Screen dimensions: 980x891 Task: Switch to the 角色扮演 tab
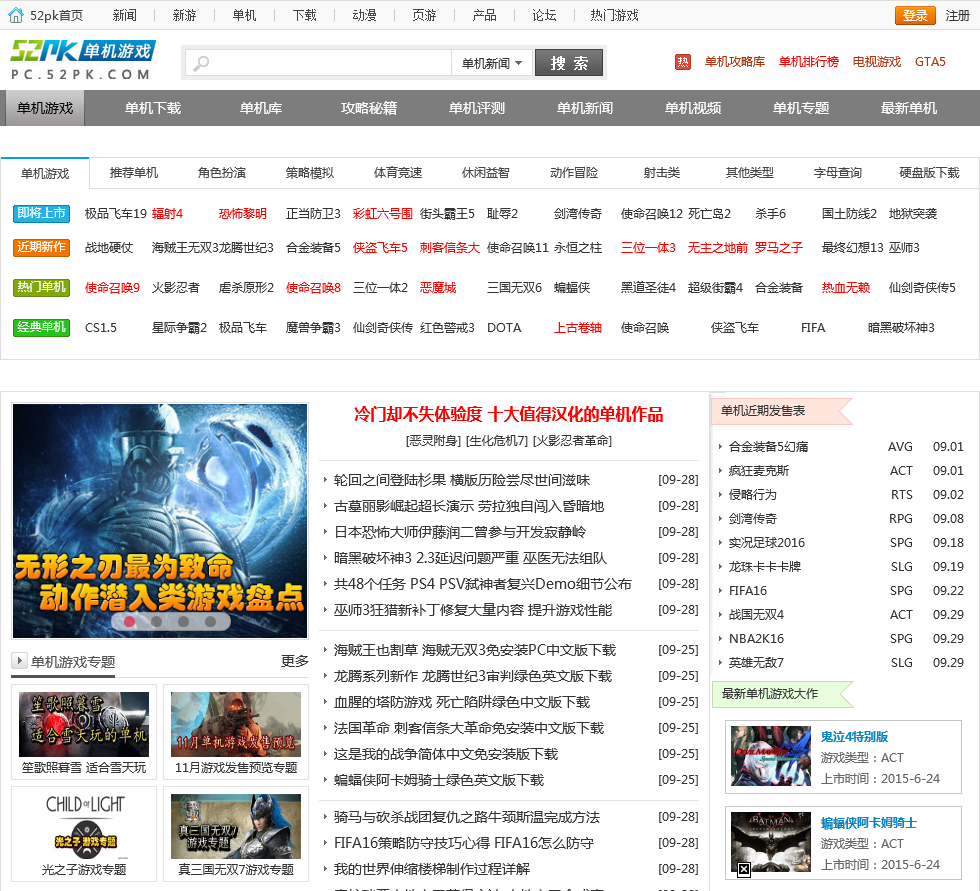pyautogui.click(x=222, y=173)
